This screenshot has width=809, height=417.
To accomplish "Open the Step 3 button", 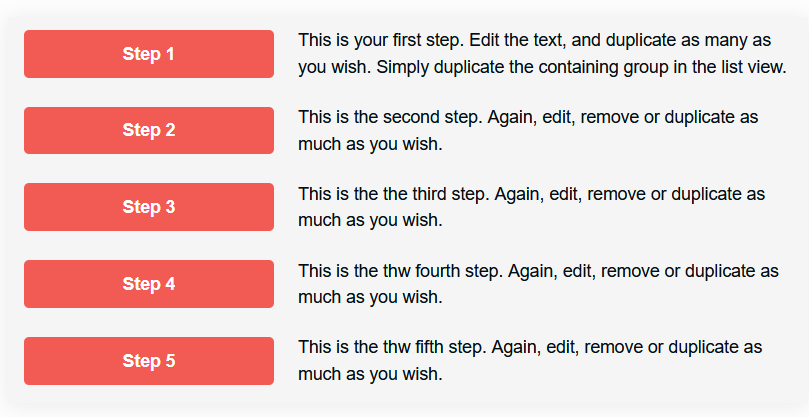I will [x=149, y=207].
